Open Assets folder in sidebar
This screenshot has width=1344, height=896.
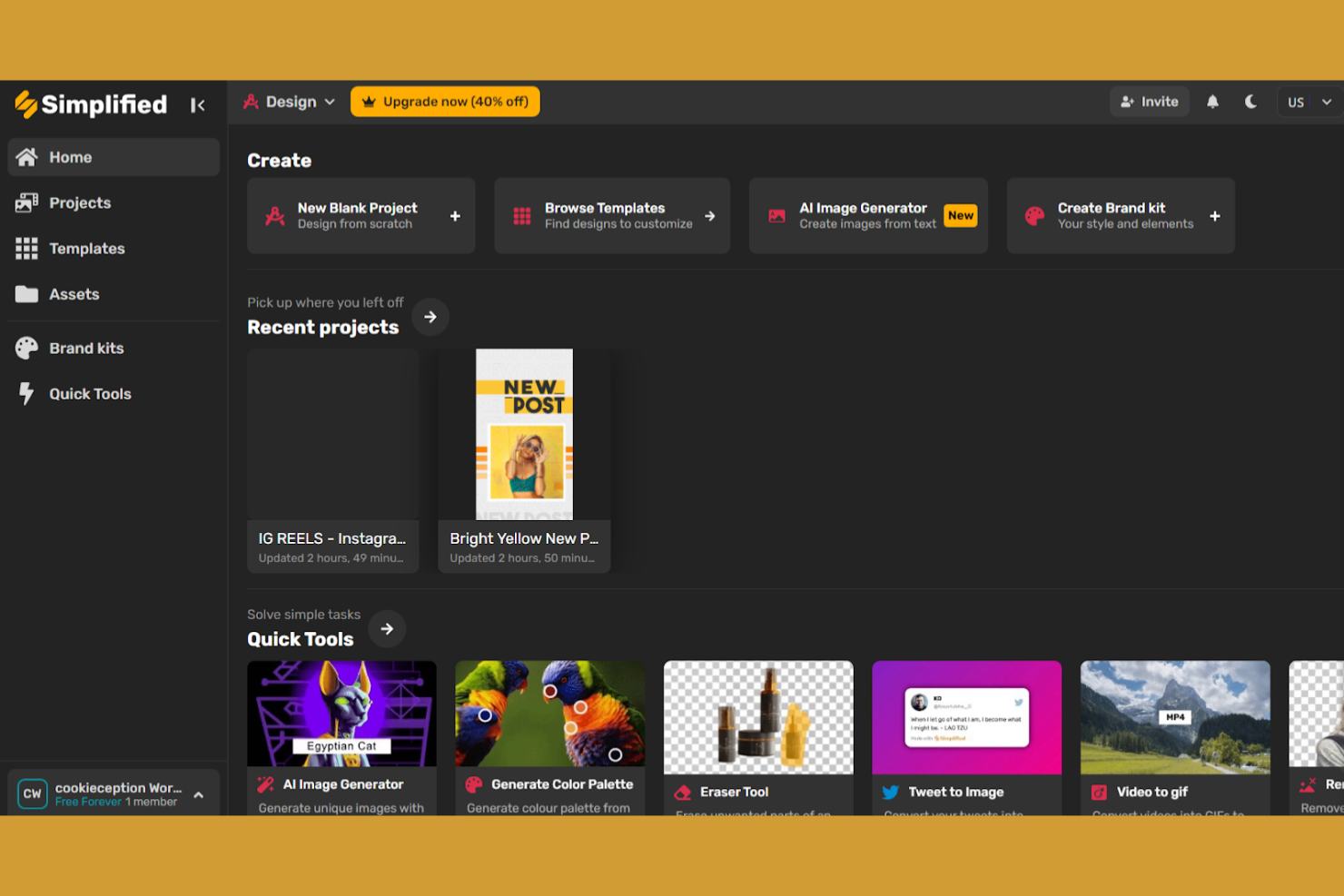[74, 294]
